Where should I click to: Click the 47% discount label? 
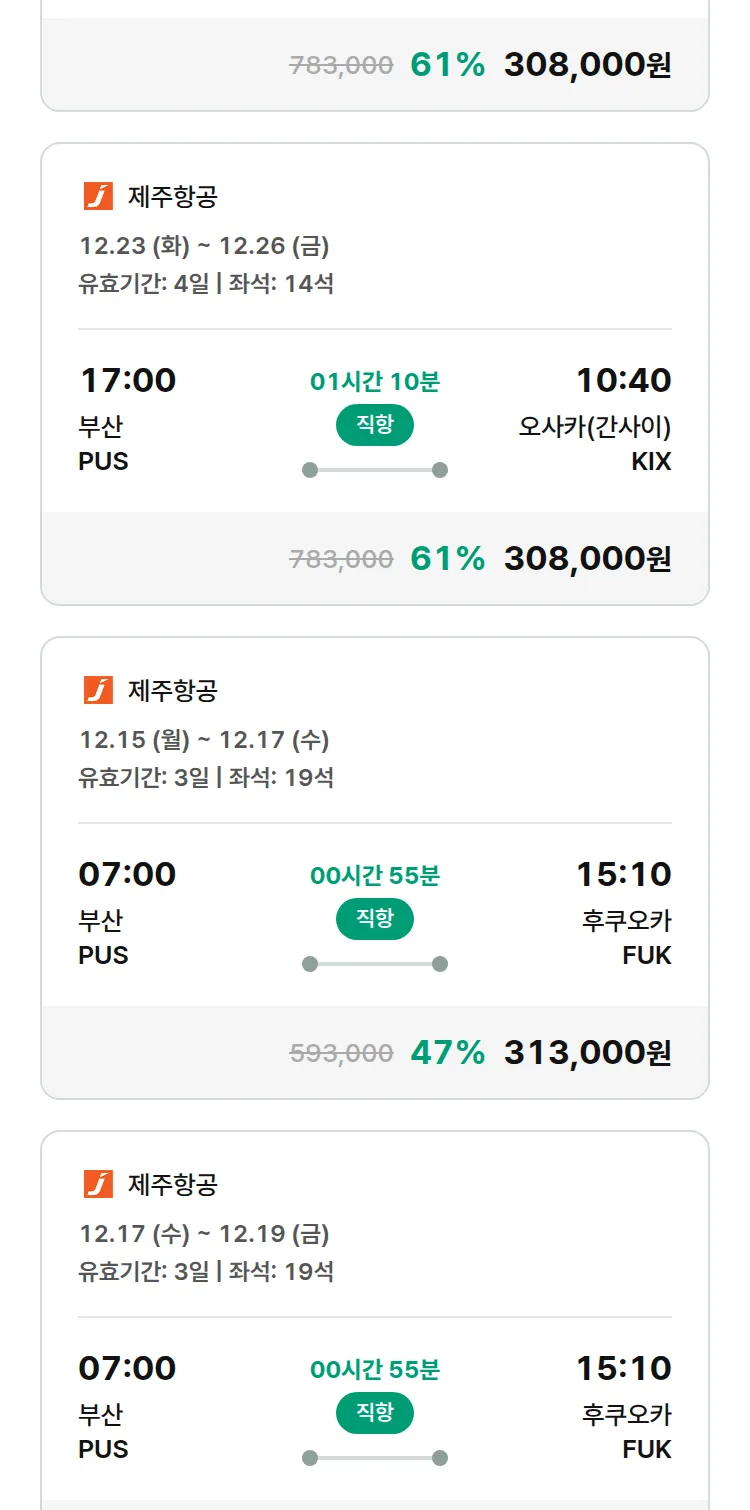tap(447, 1052)
